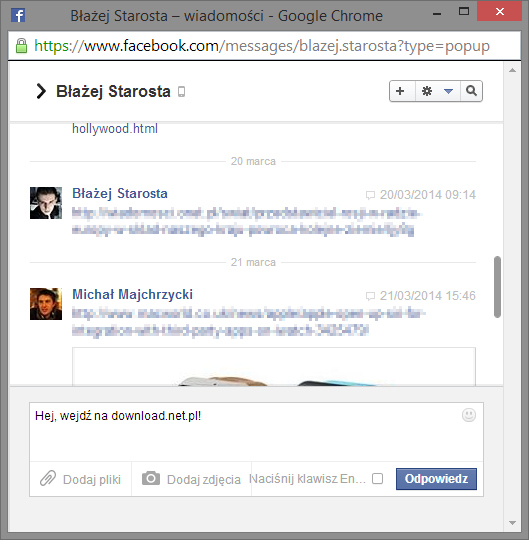The width and height of the screenshot is (529, 540).
Task: Minimize the Chrome popup window
Action: tap(437, 14)
